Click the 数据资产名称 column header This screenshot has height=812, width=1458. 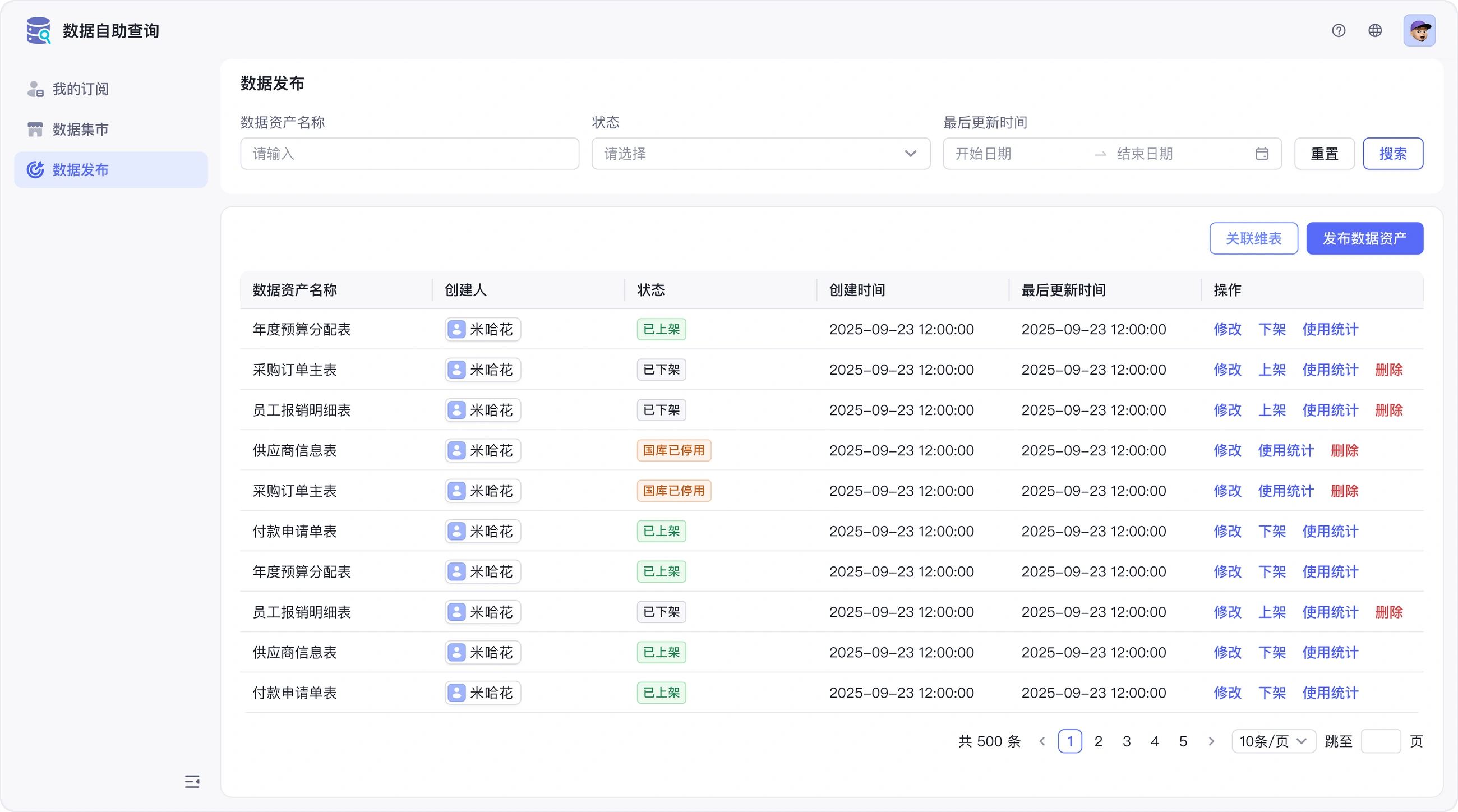(x=294, y=290)
